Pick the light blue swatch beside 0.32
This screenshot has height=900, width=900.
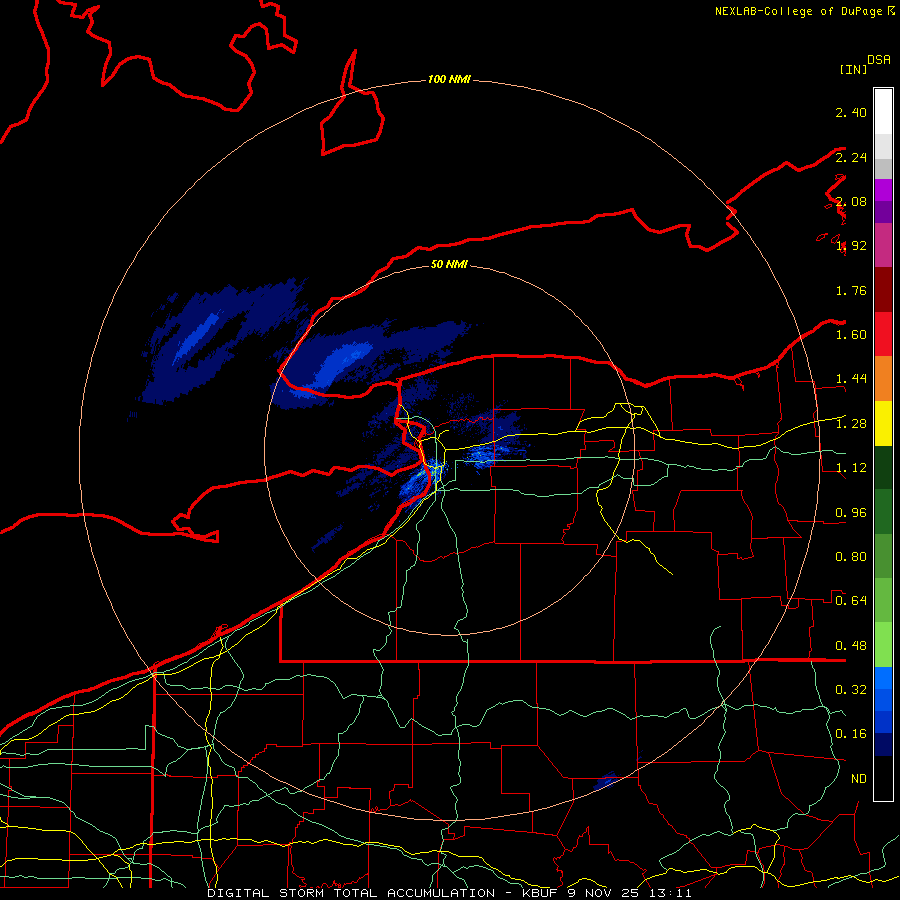tap(883, 678)
